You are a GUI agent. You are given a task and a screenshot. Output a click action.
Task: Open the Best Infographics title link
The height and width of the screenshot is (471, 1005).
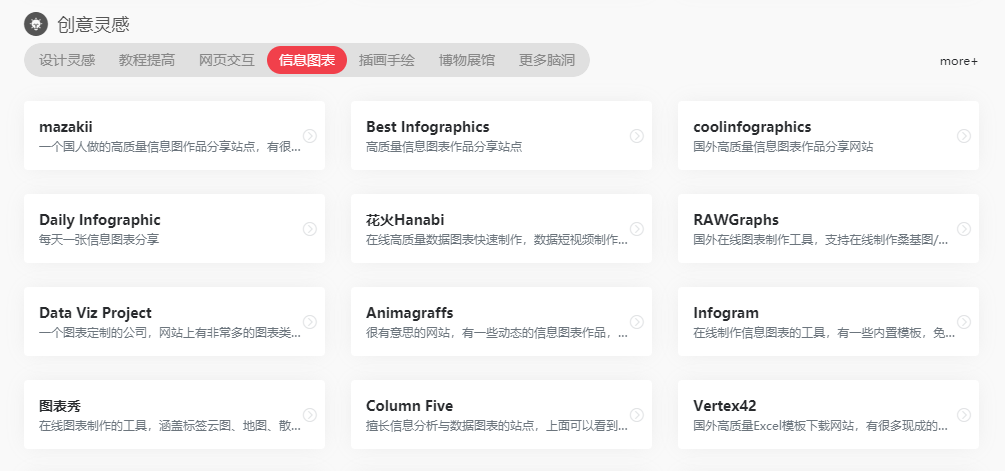[428, 127]
